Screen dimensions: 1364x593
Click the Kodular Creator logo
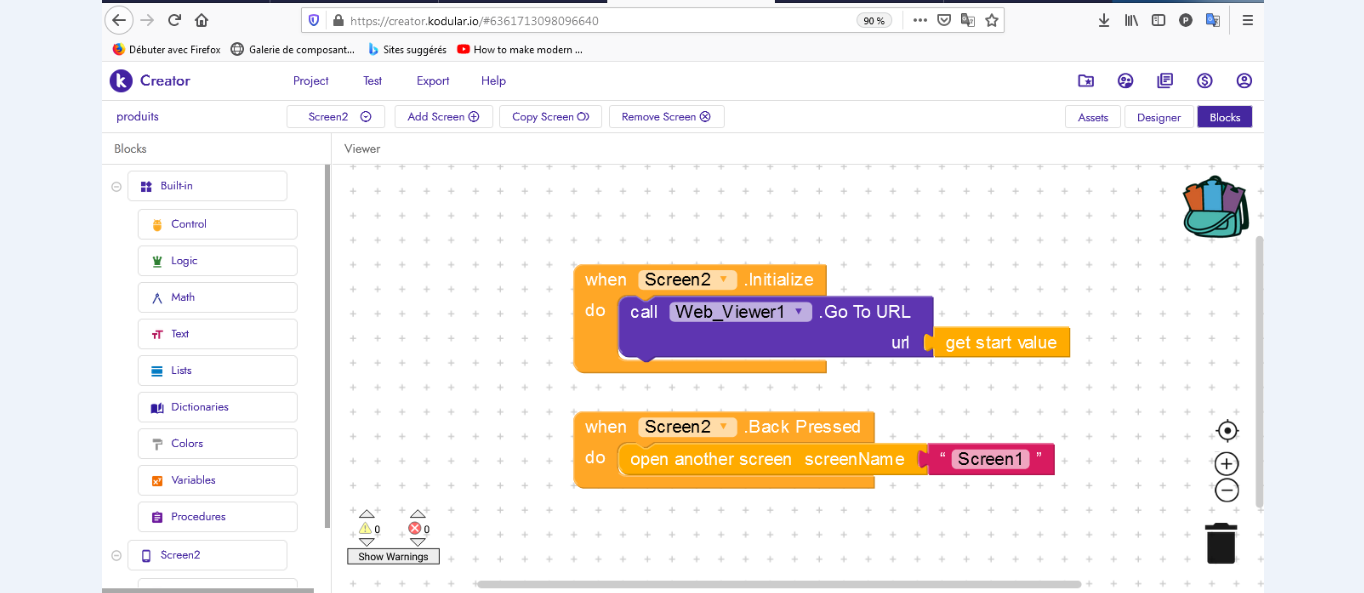(x=150, y=81)
